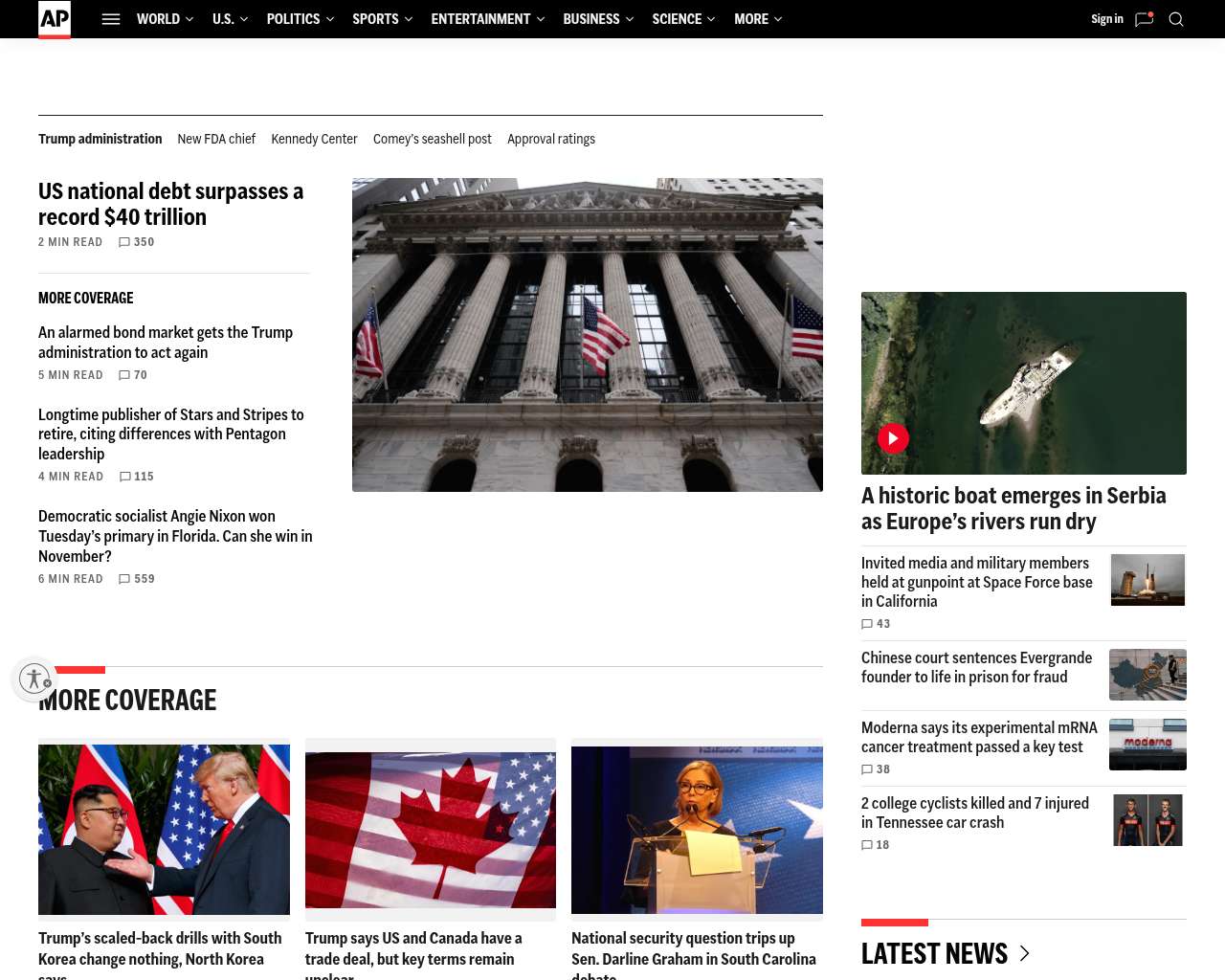The height and width of the screenshot is (980, 1225).
Task: Select the Trump administration topic tab
Action: [x=100, y=139]
